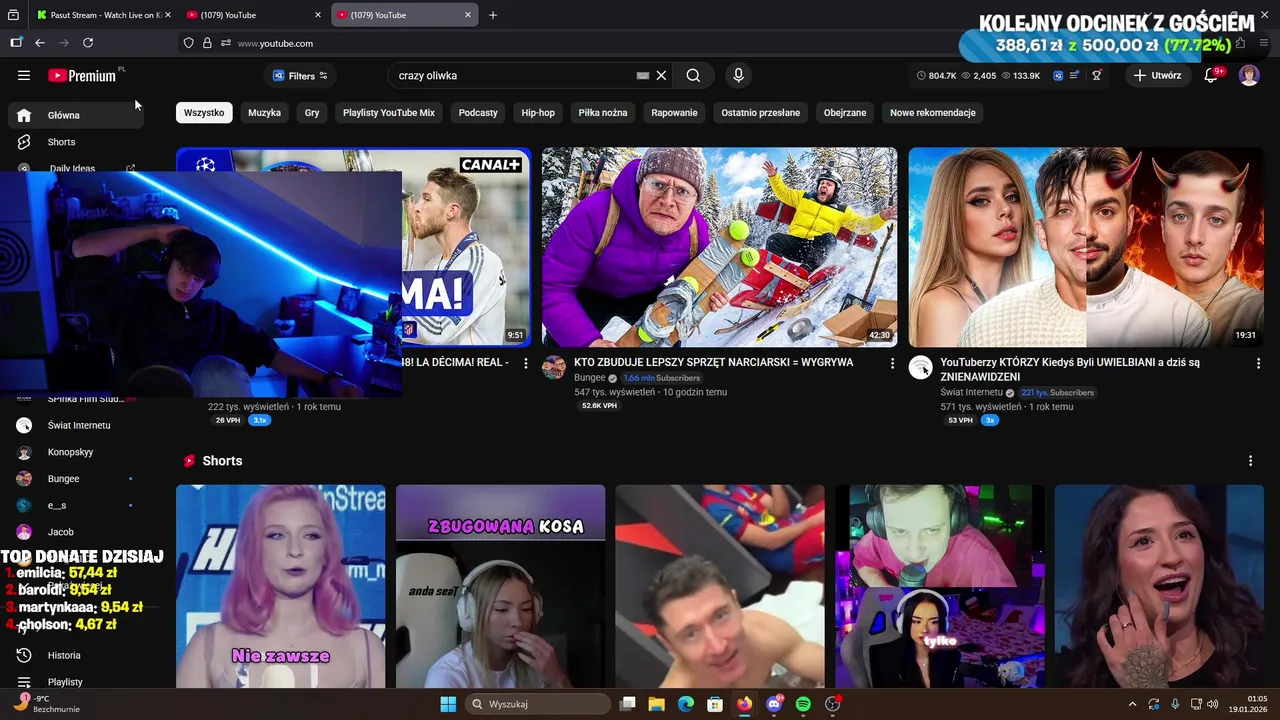
Task: Open the account avatar menu
Action: tap(1249, 75)
